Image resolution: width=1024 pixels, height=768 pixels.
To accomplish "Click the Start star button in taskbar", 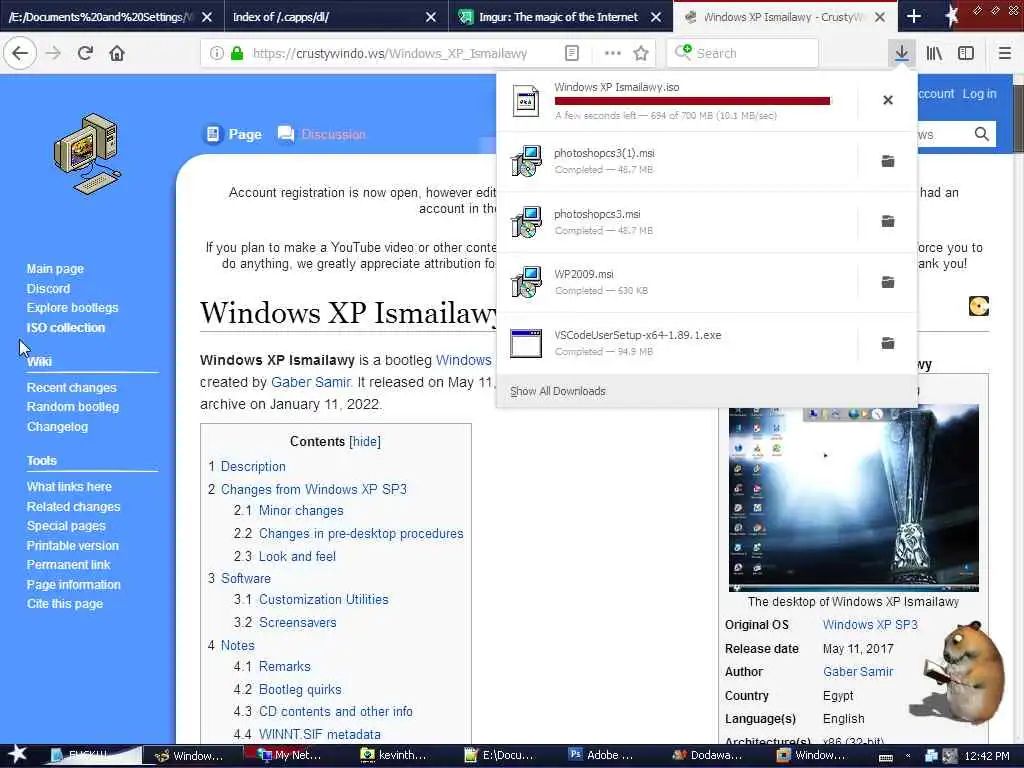I will coord(17,754).
